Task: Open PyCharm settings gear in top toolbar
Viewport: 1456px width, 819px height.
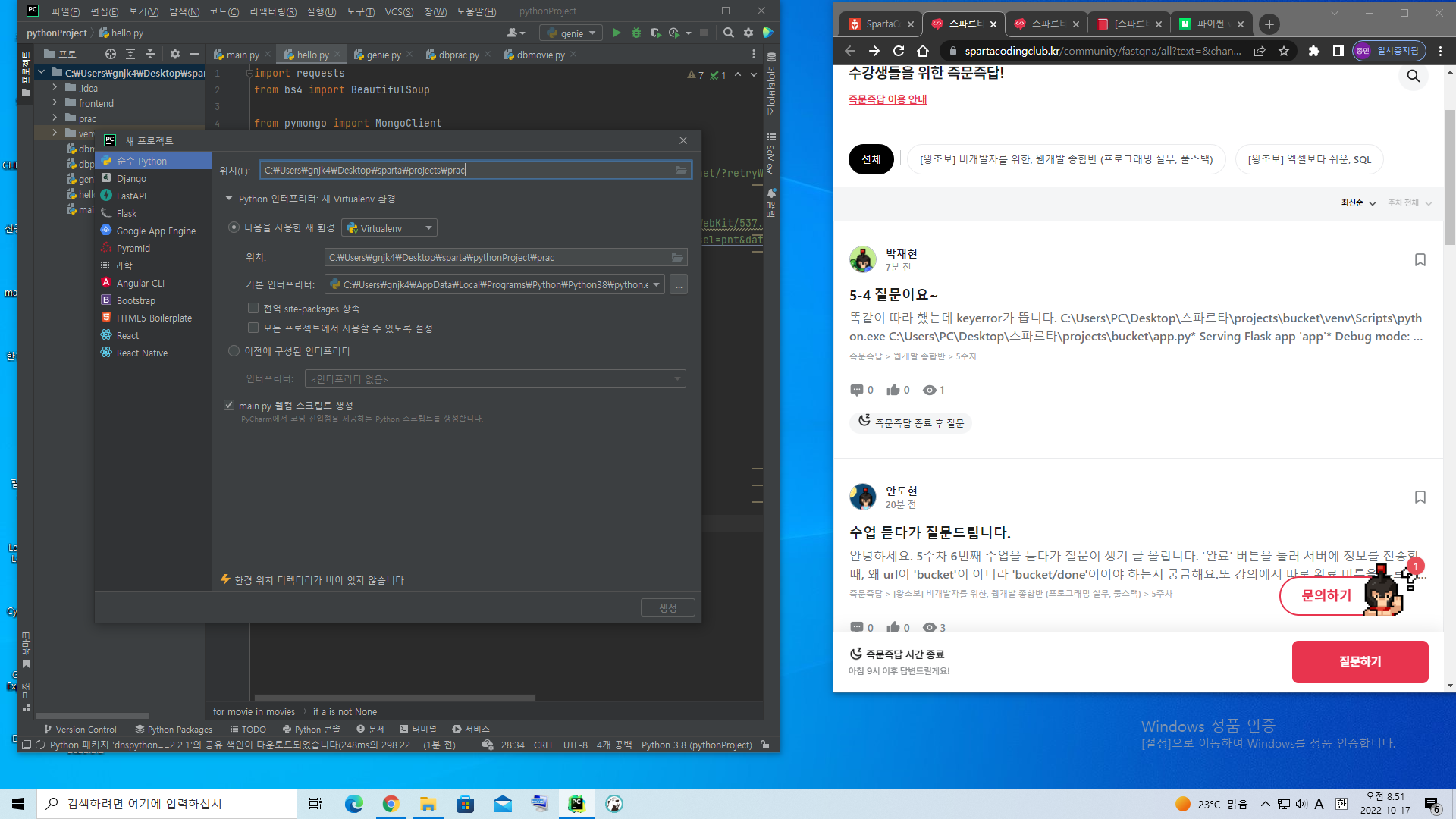Action: click(748, 33)
